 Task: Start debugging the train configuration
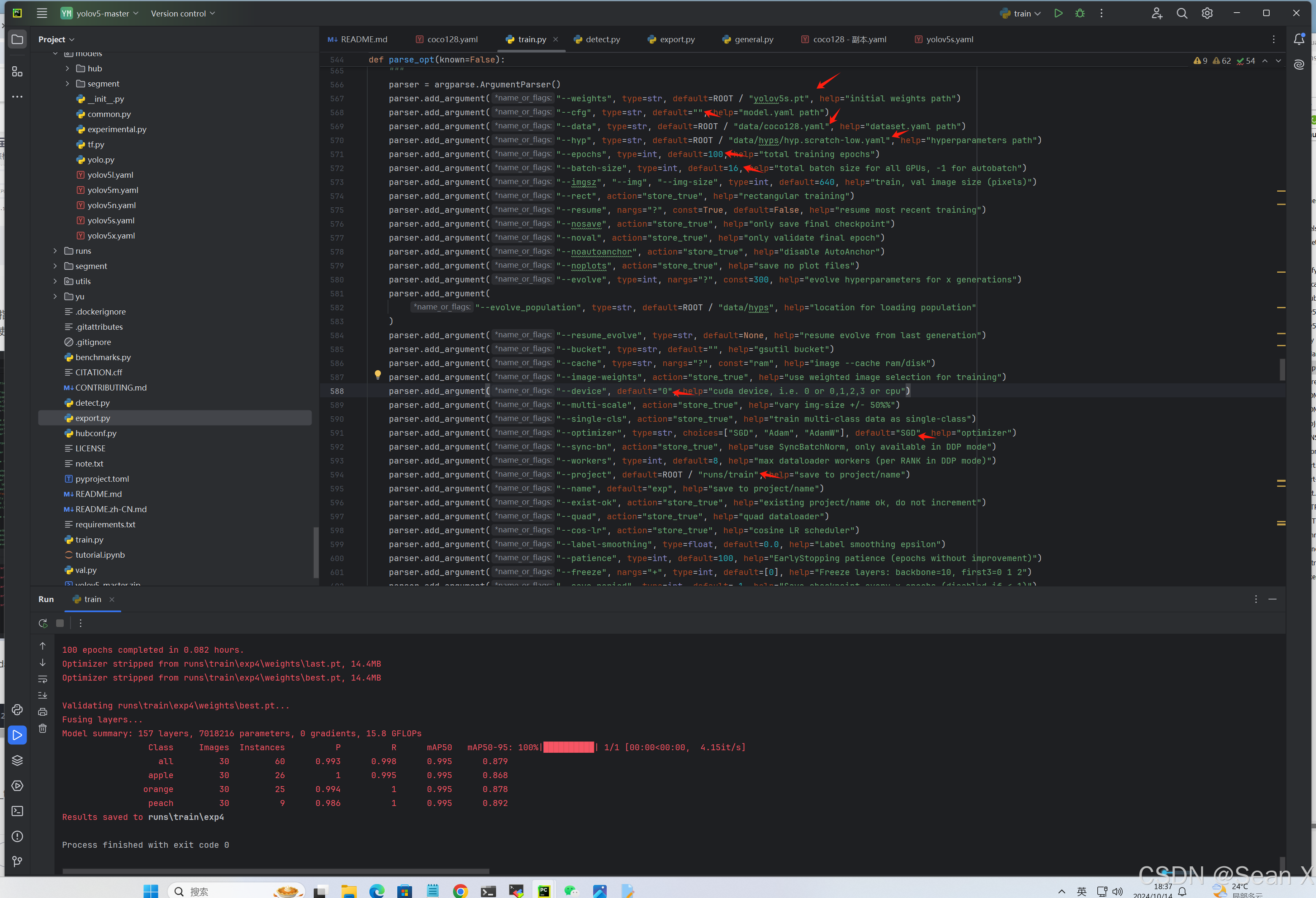[x=1080, y=13]
